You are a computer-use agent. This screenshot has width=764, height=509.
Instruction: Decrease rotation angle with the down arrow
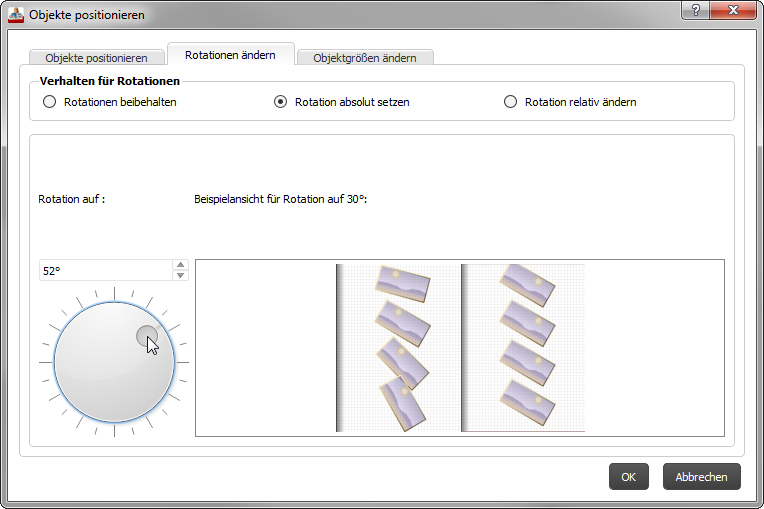[x=180, y=276]
